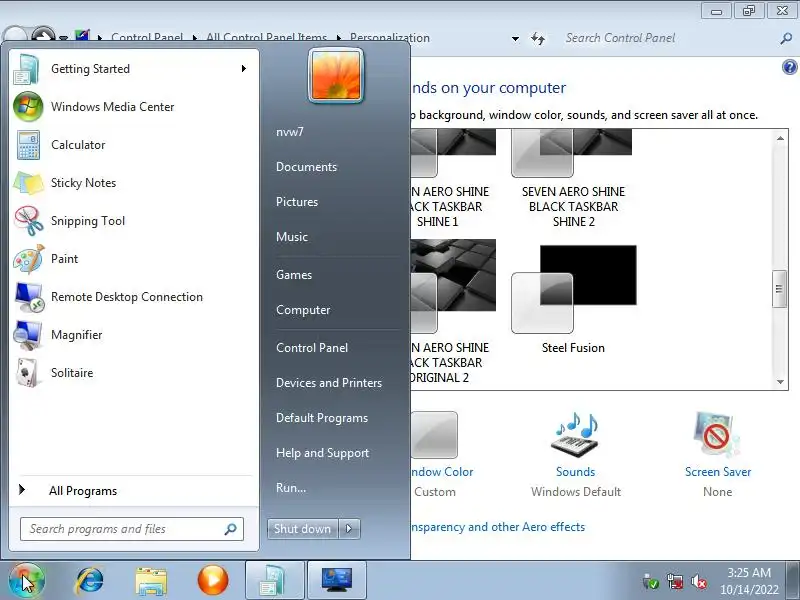Click the Start orb button
Screen dimensions: 800x600
(27, 580)
